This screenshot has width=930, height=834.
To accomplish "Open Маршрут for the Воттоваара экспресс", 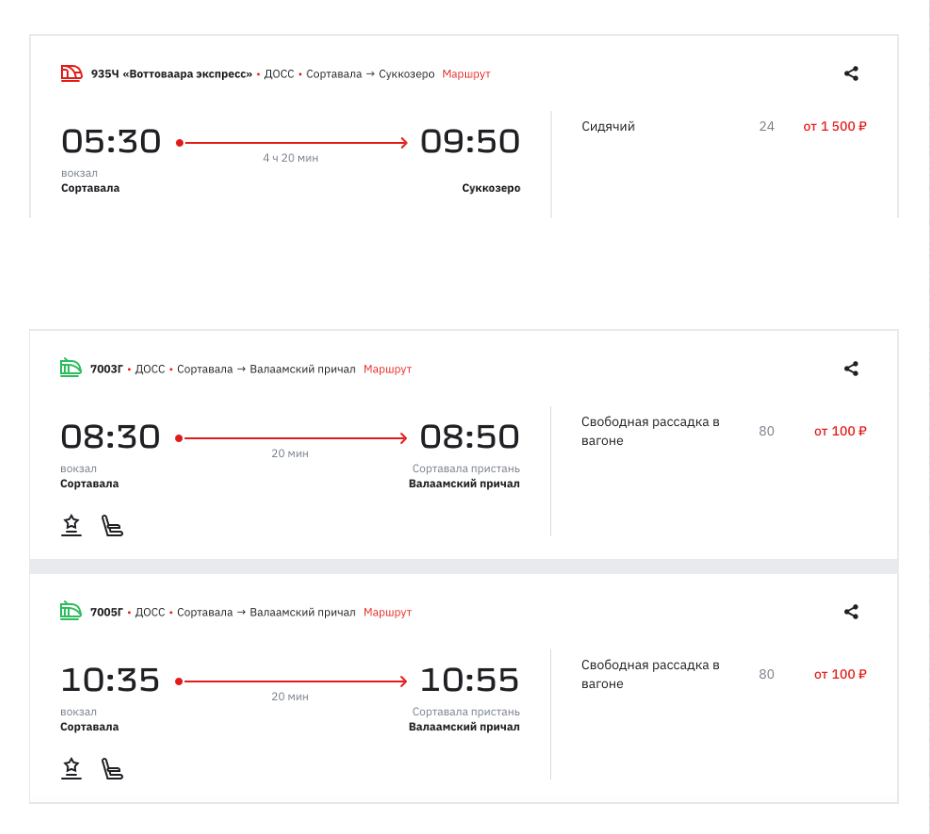I will [x=467, y=73].
